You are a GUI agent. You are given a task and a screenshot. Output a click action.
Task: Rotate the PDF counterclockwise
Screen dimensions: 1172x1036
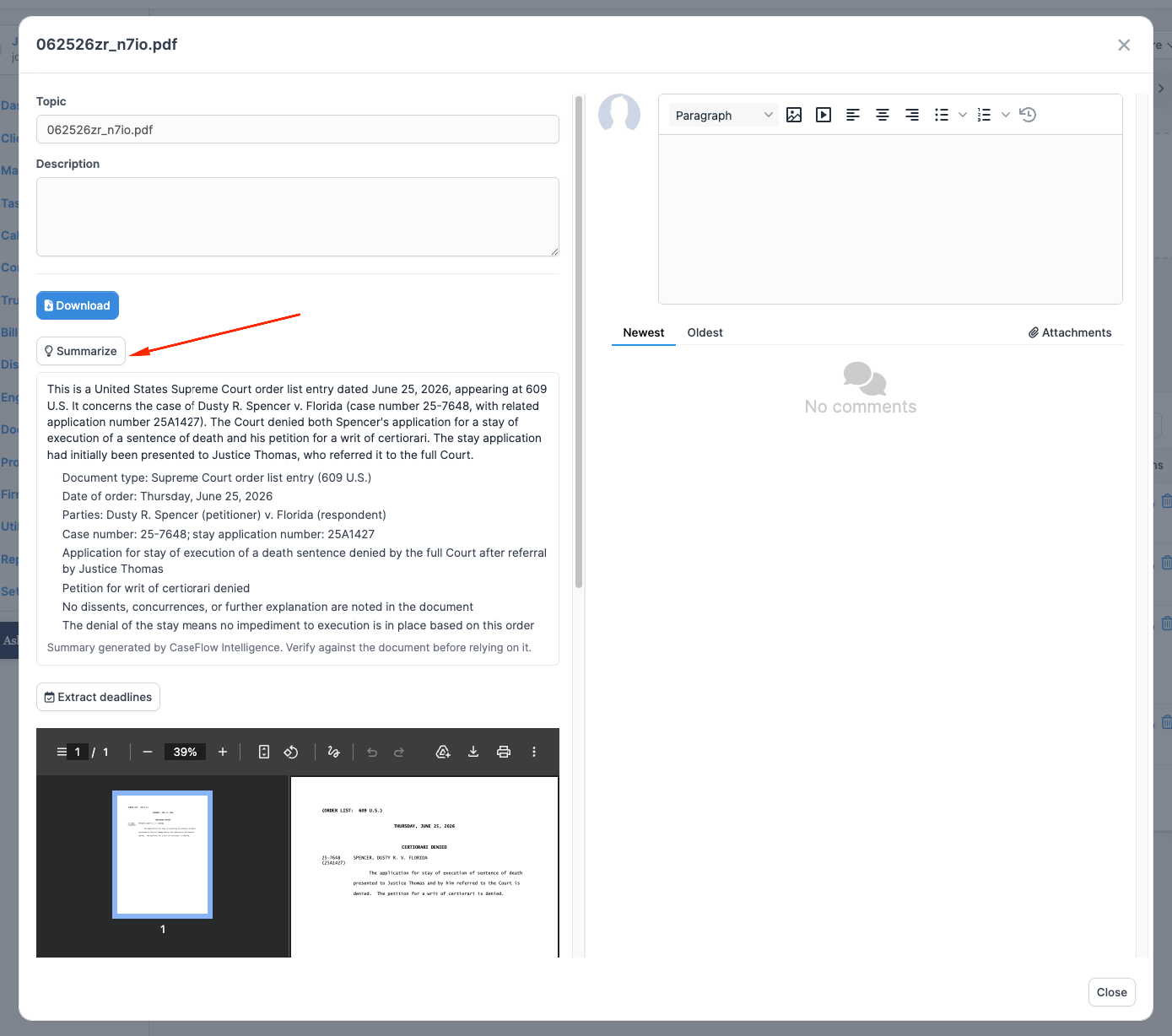[291, 752]
